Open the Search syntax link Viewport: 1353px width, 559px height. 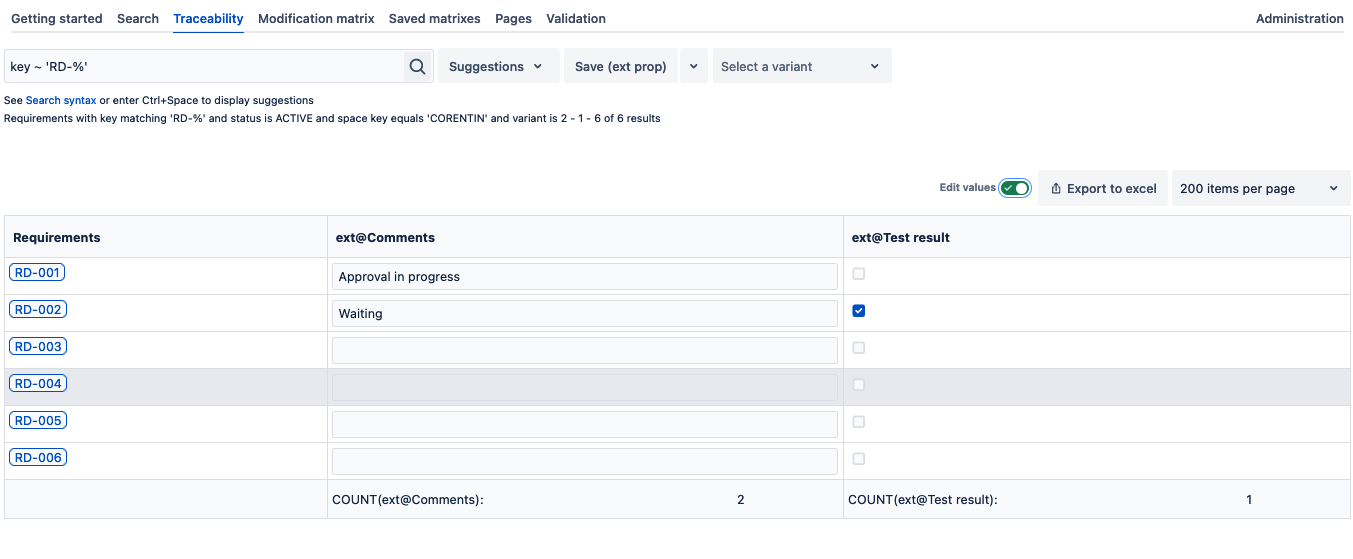[61, 101]
